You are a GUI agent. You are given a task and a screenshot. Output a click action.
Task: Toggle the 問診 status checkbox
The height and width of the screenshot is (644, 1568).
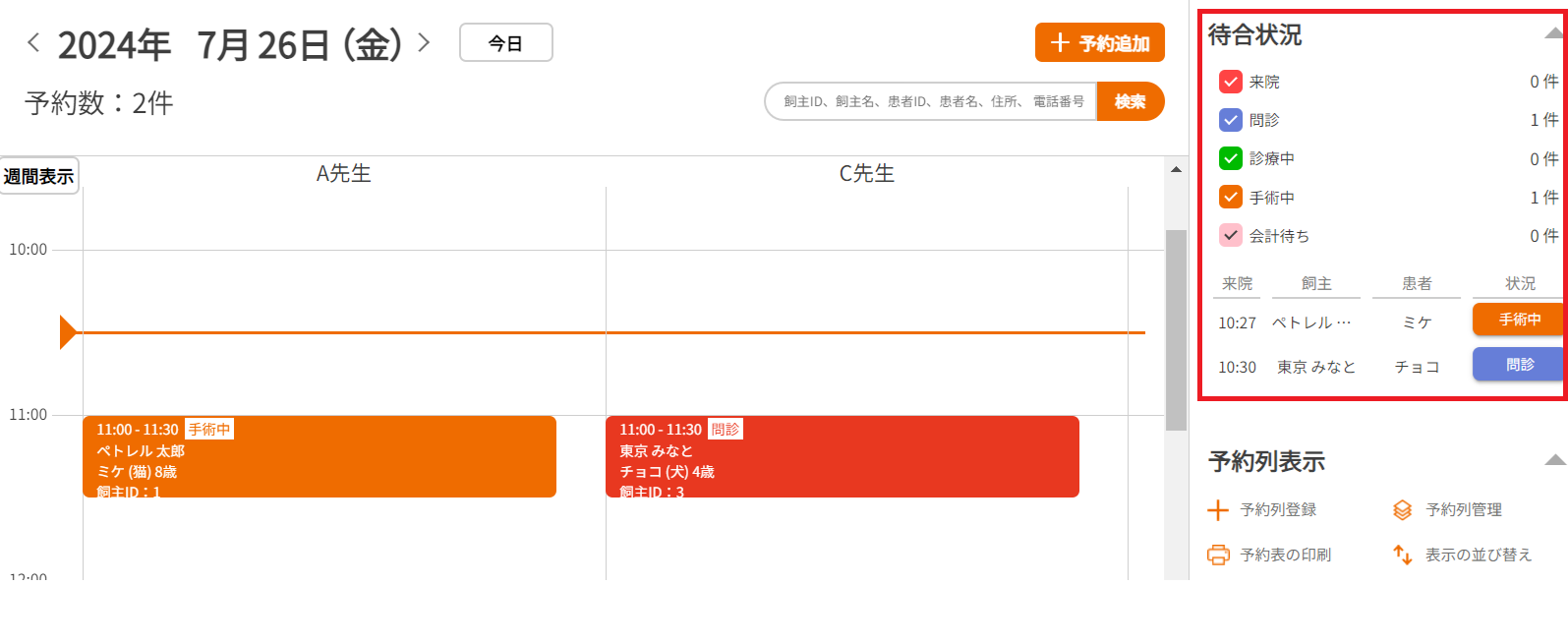(1230, 120)
